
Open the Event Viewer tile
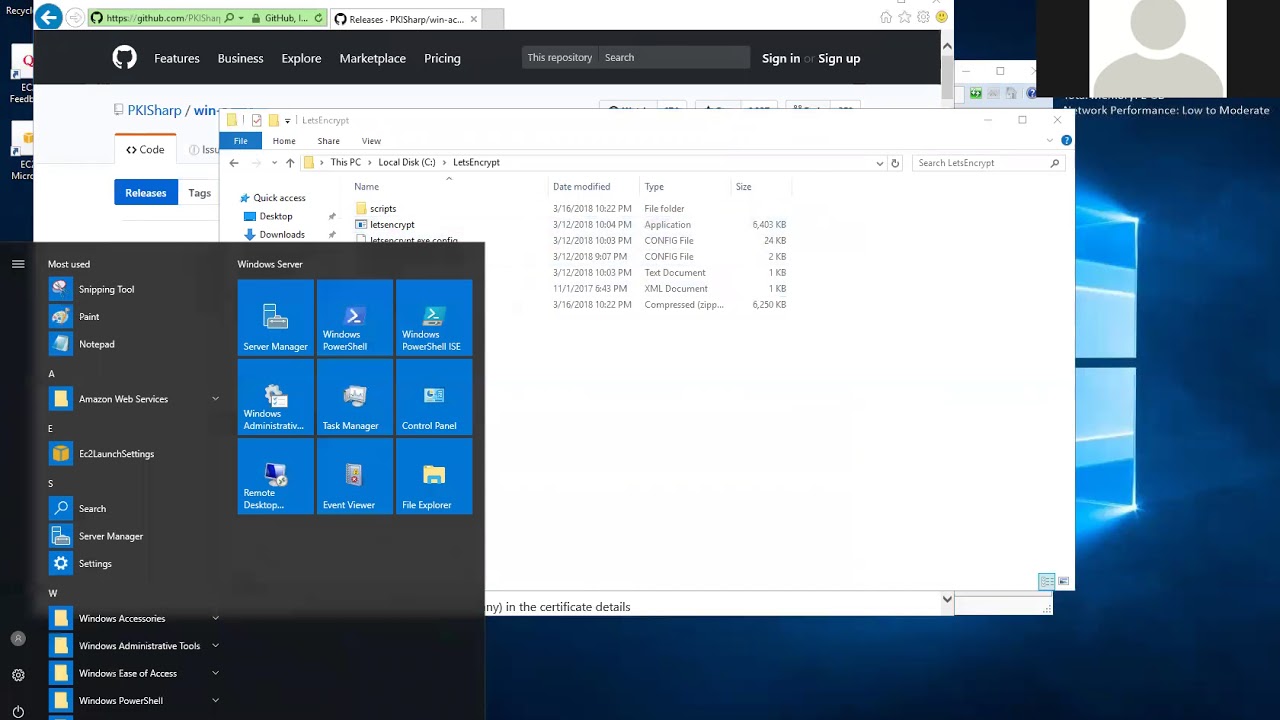354,476
